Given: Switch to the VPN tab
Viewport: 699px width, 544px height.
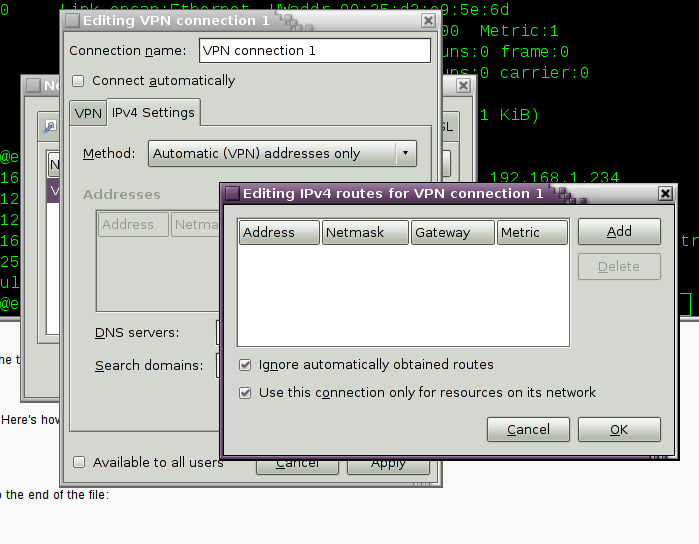Looking at the screenshot, I should tap(88, 113).
